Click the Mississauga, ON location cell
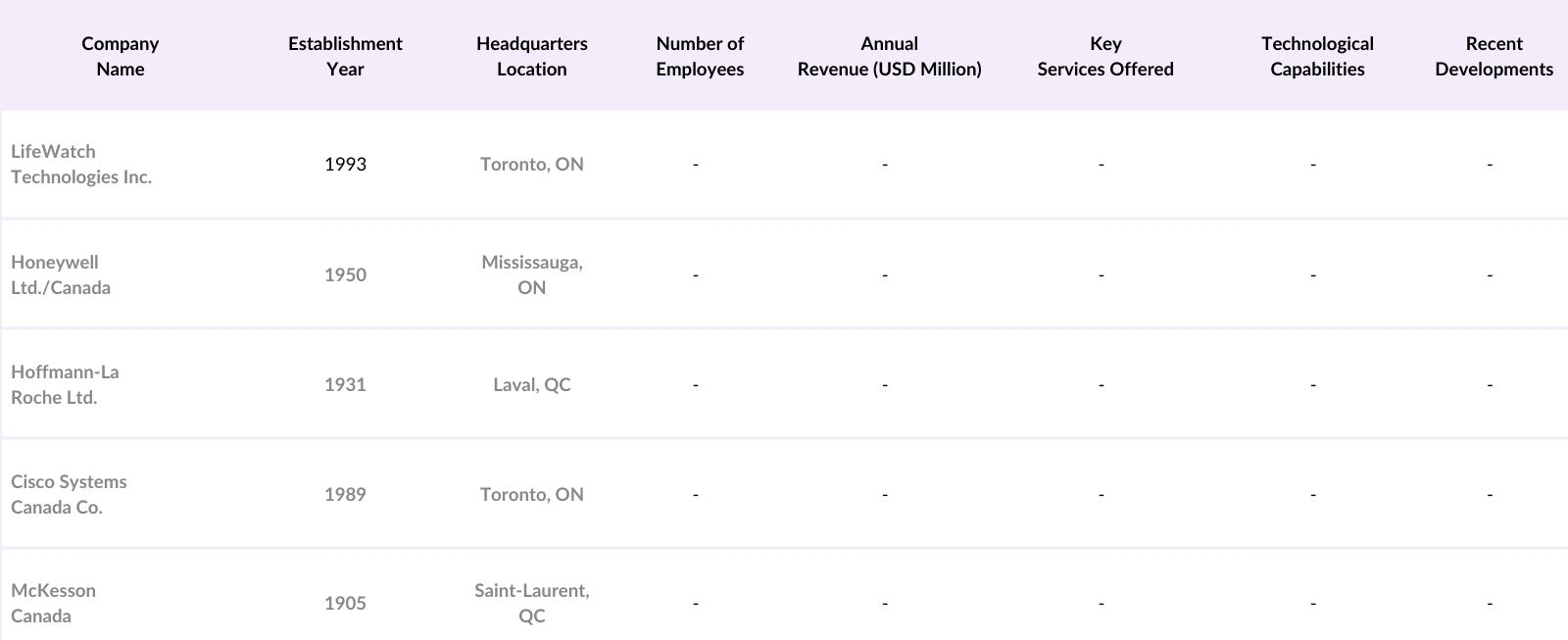This screenshot has width=1568, height=640. (531, 274)
